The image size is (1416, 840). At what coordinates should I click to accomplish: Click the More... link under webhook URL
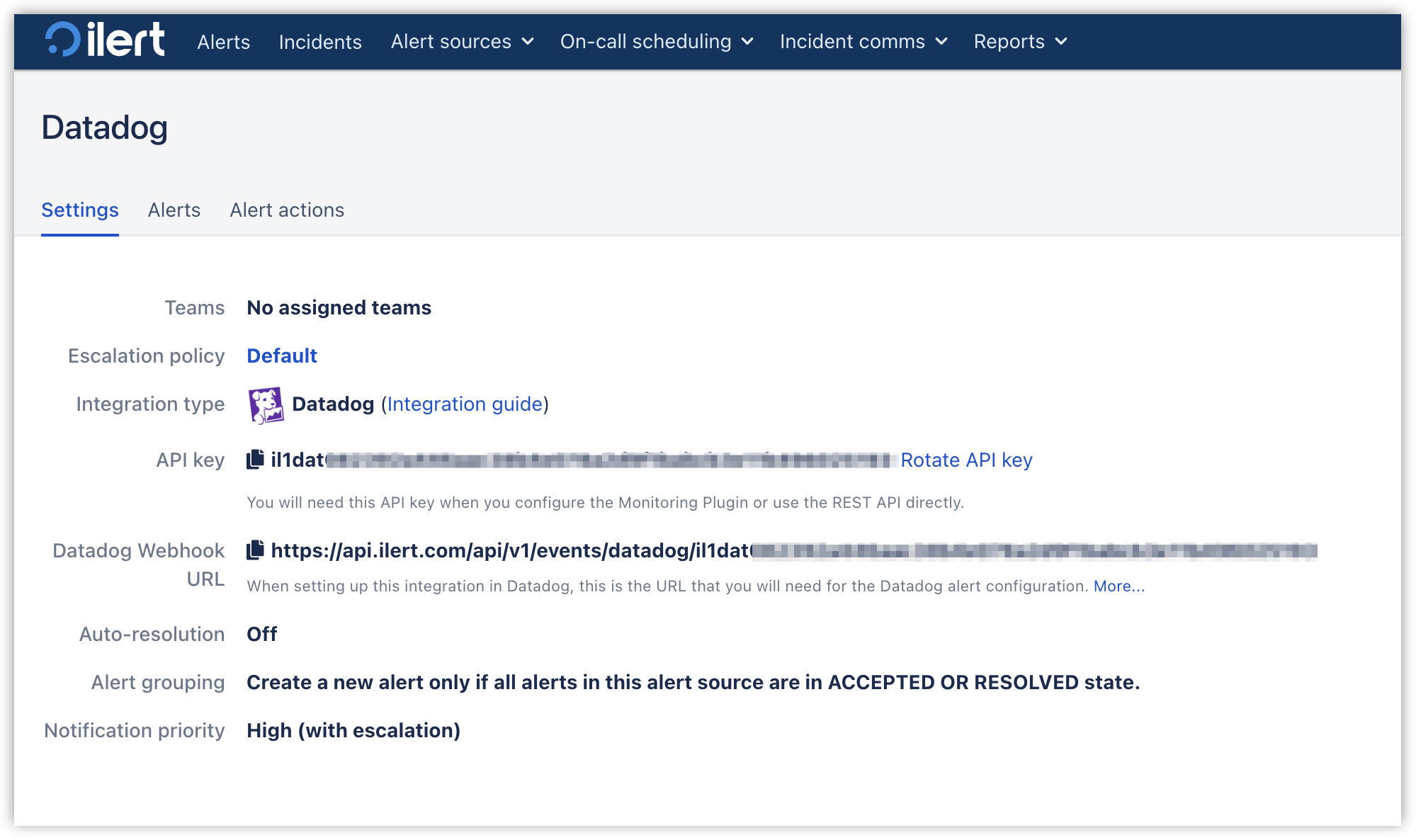click(1118, 586)
